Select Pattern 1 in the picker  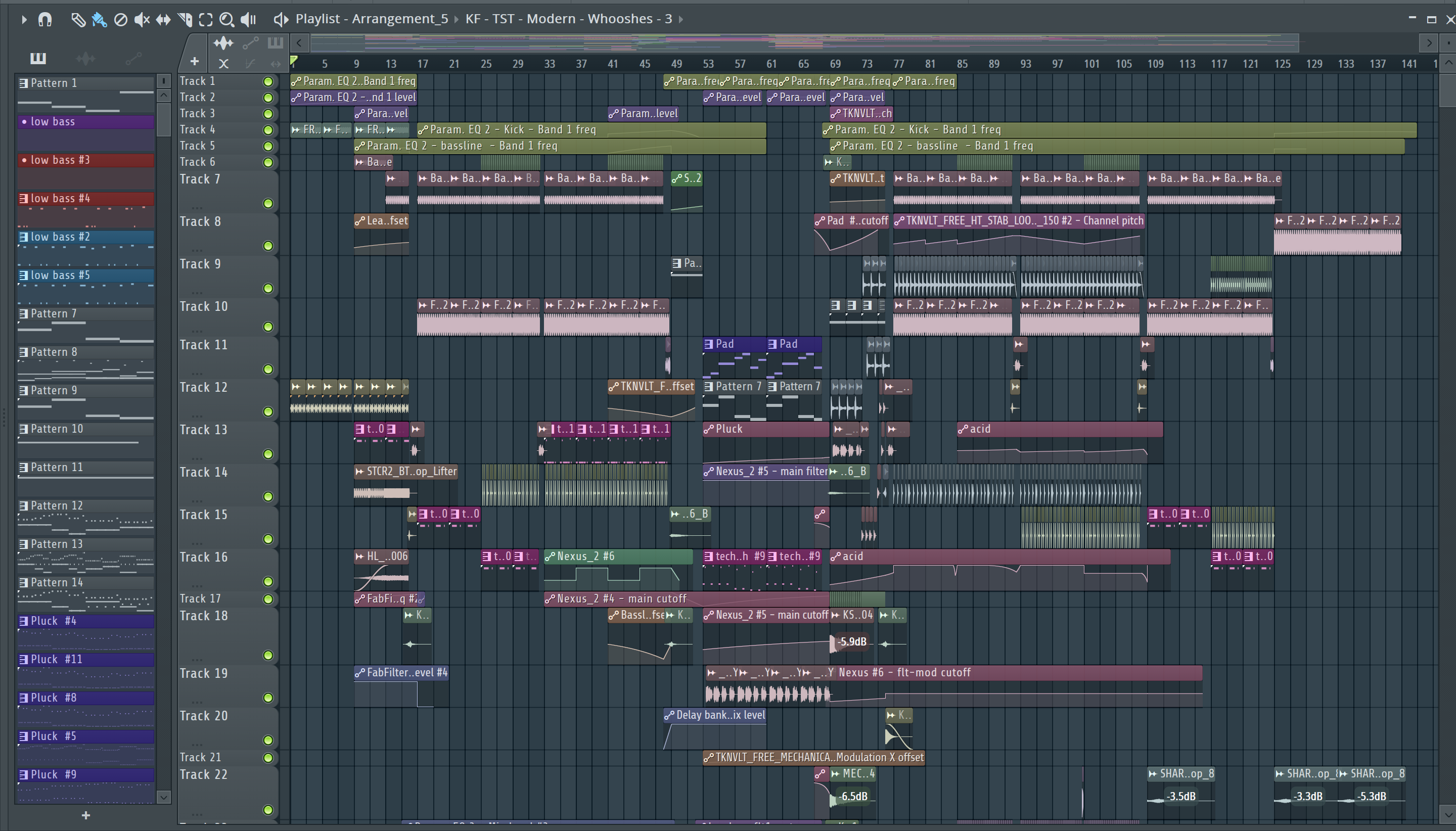click(x=85, y=94)
